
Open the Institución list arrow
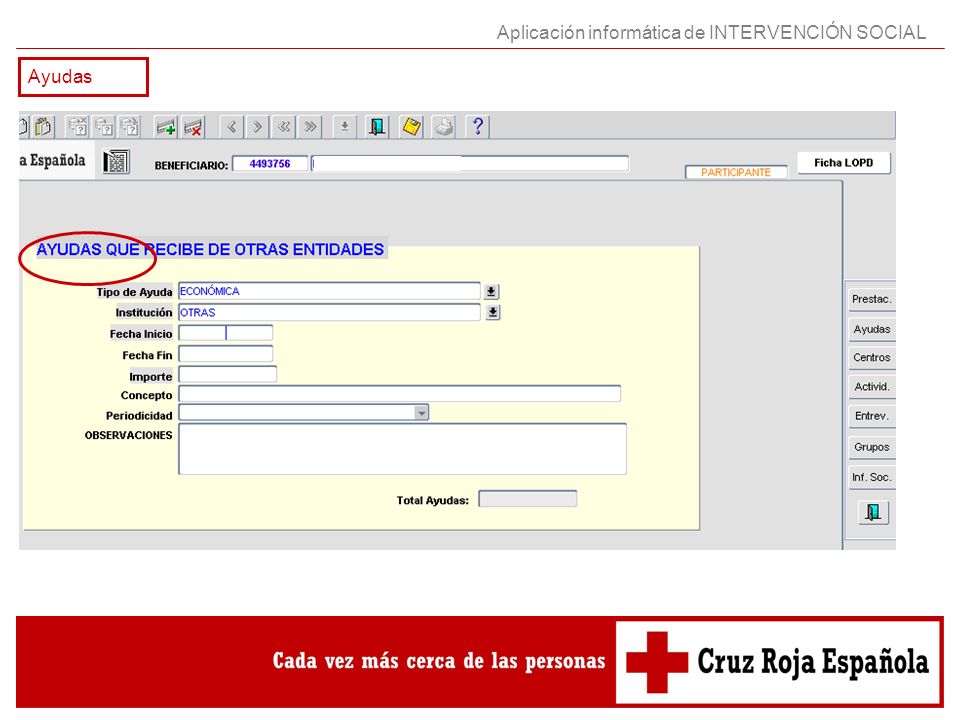click(493, 312)
